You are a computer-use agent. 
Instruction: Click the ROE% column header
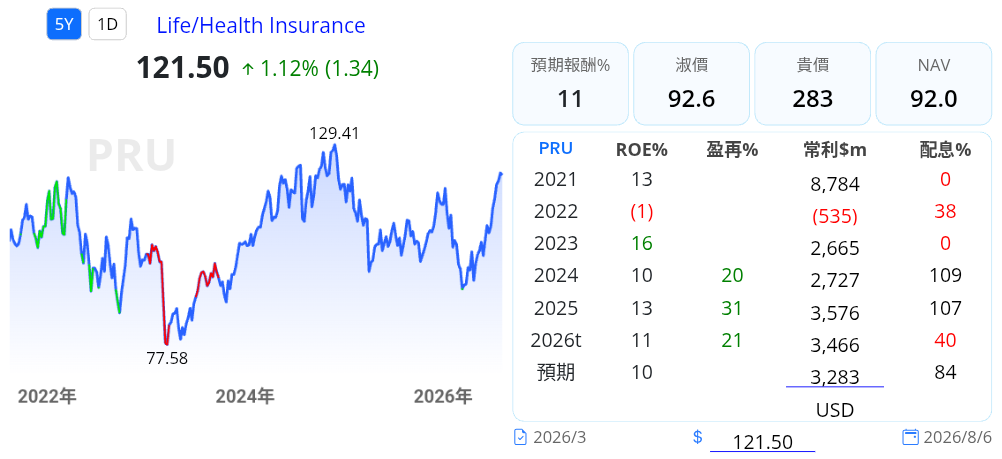pos(642,150)
